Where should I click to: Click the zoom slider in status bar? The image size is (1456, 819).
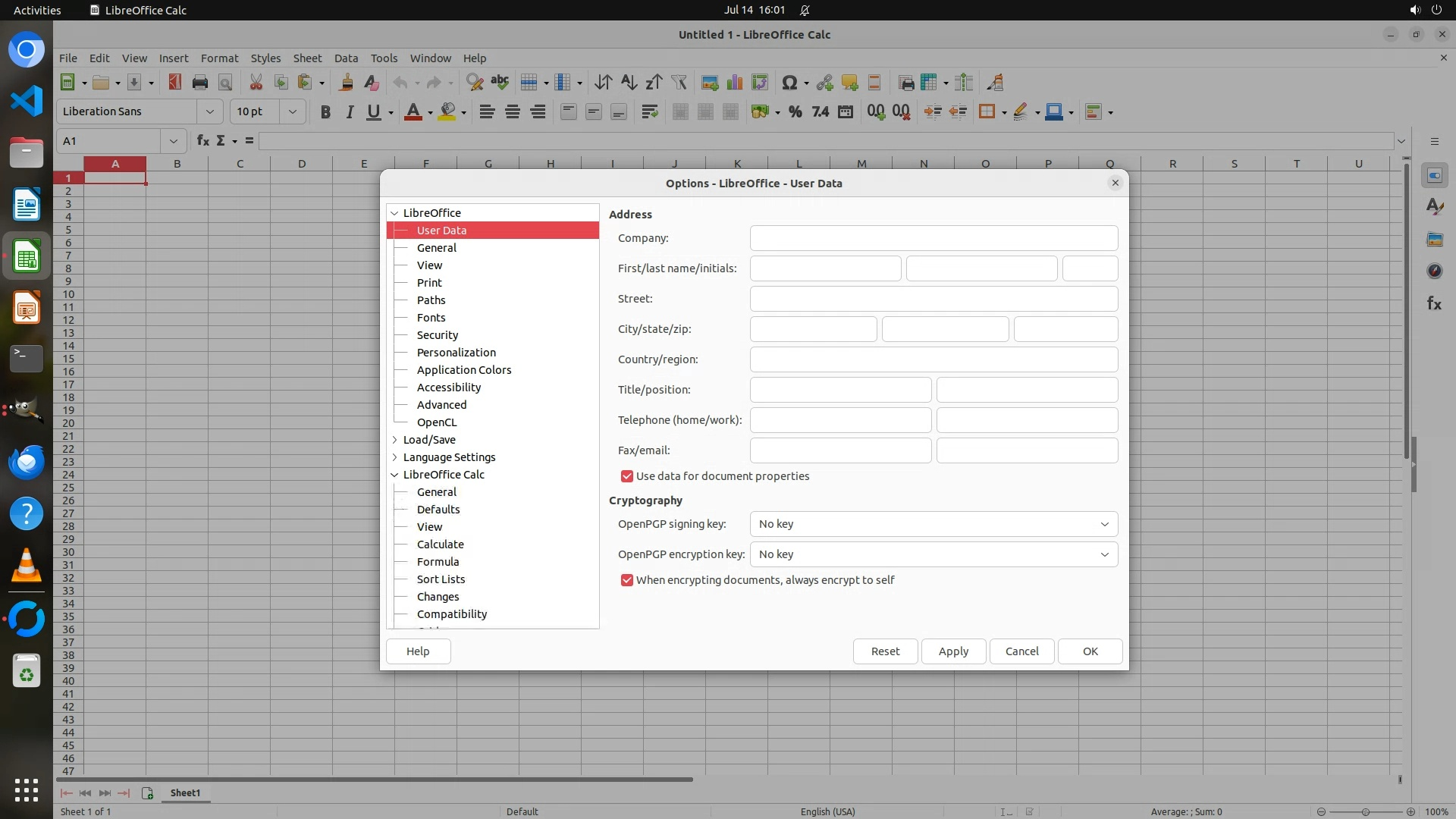pos(1365,811)
